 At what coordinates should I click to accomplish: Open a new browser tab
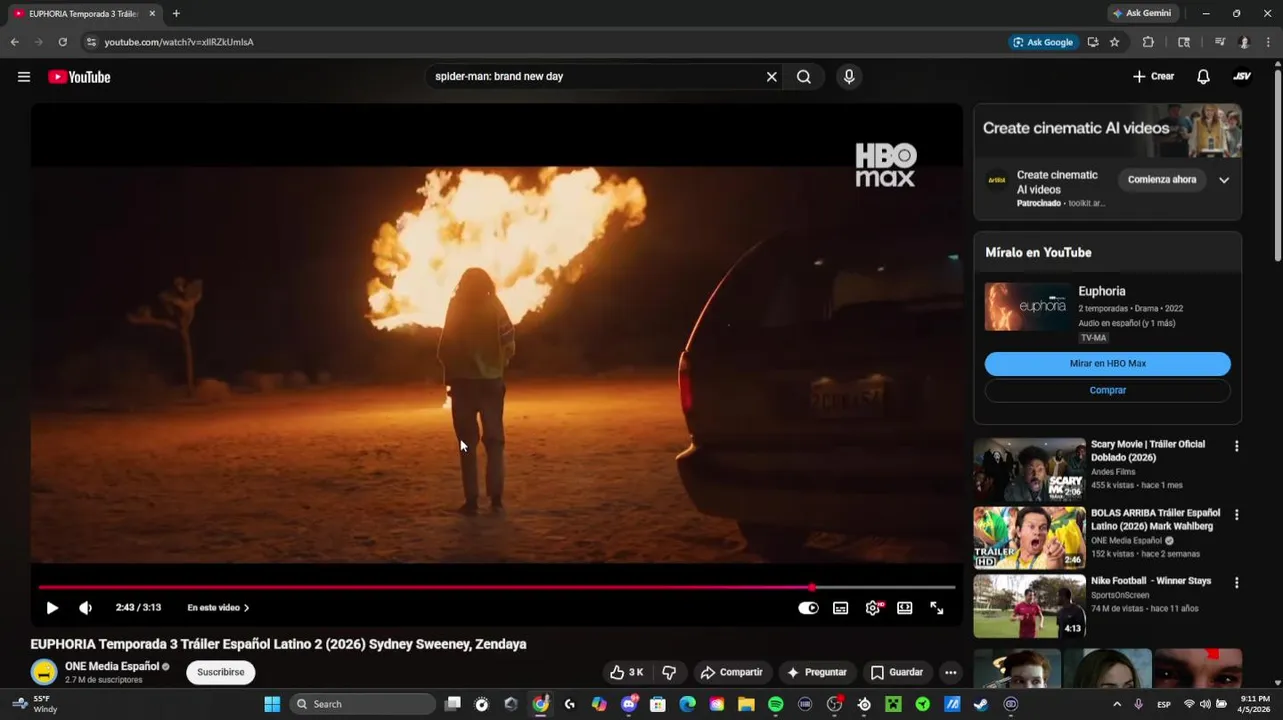(176, 13)
